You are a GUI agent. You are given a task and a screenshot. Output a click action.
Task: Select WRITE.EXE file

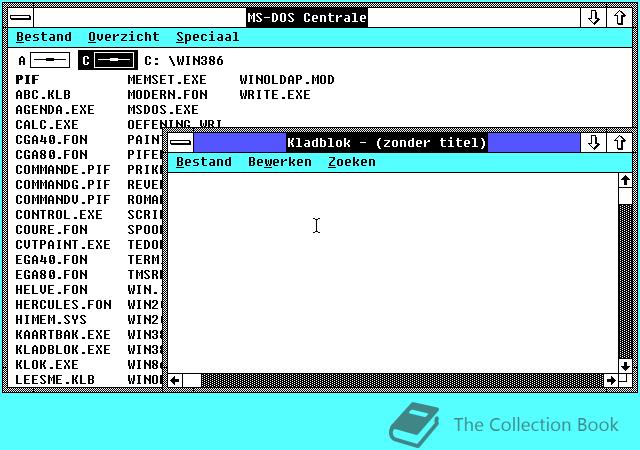pyautogui.click(x=275, y=95)
